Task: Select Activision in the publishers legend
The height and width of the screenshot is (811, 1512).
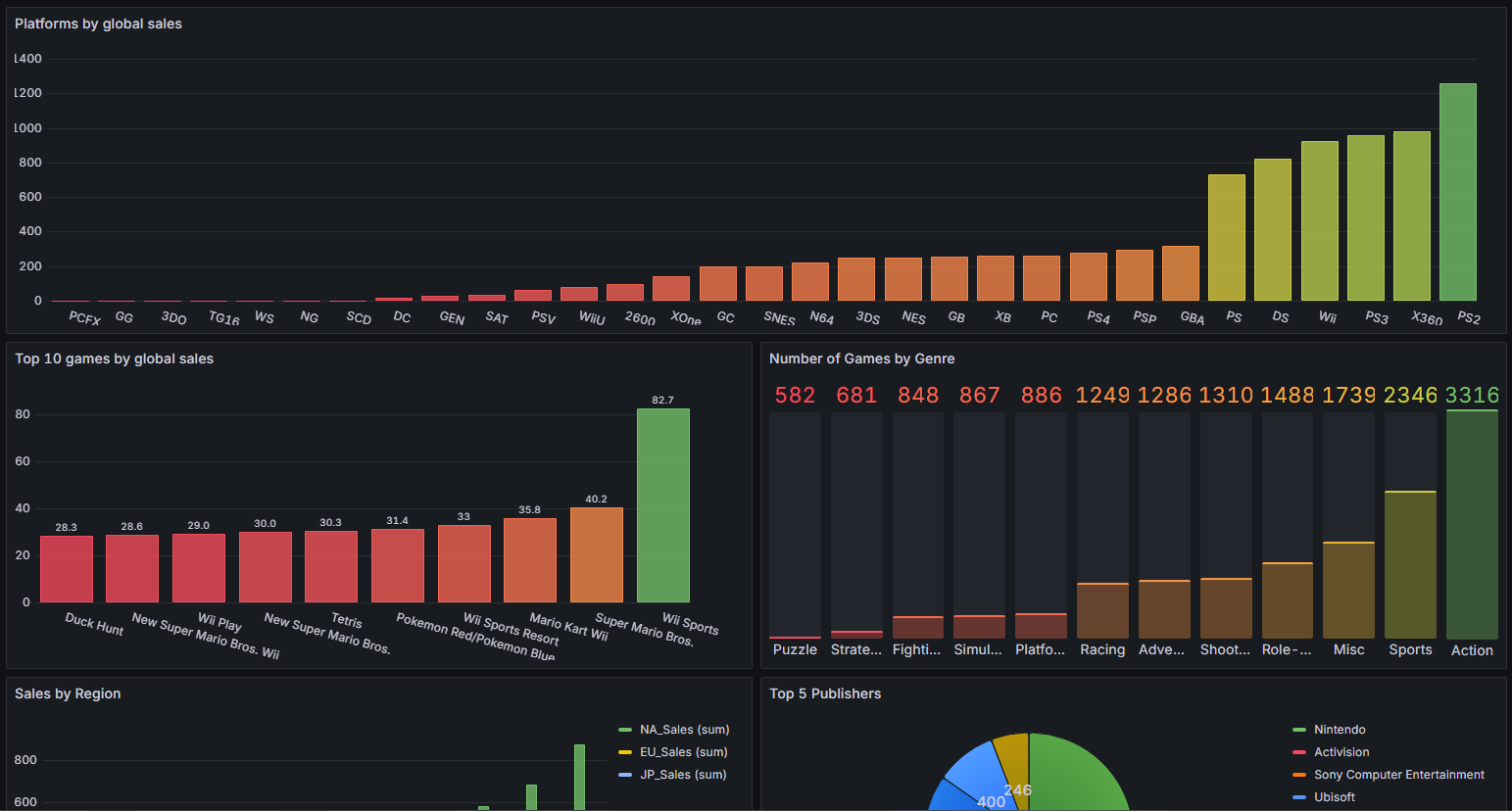Action: [1341, 752]
